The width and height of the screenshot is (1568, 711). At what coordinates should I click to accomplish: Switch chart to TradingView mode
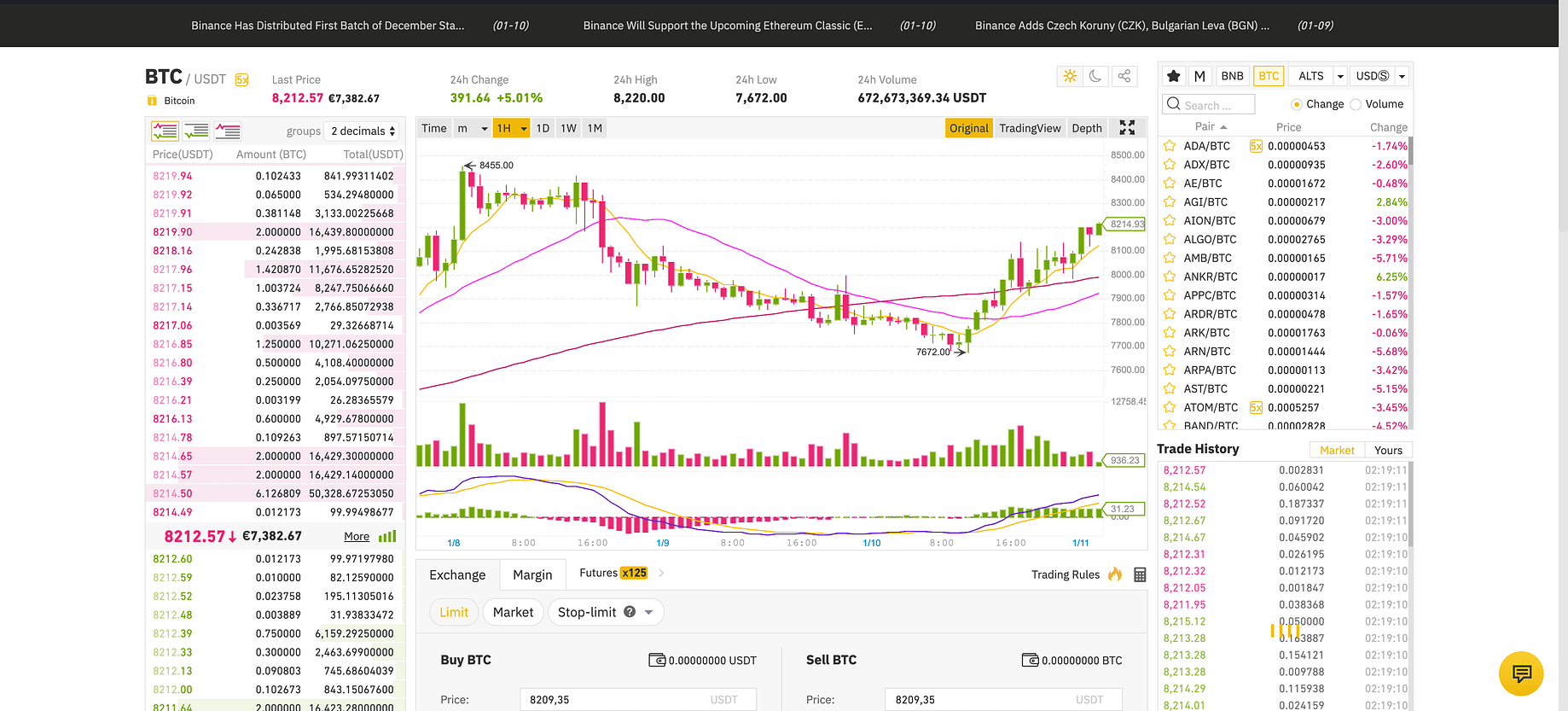pos(1030,128)
